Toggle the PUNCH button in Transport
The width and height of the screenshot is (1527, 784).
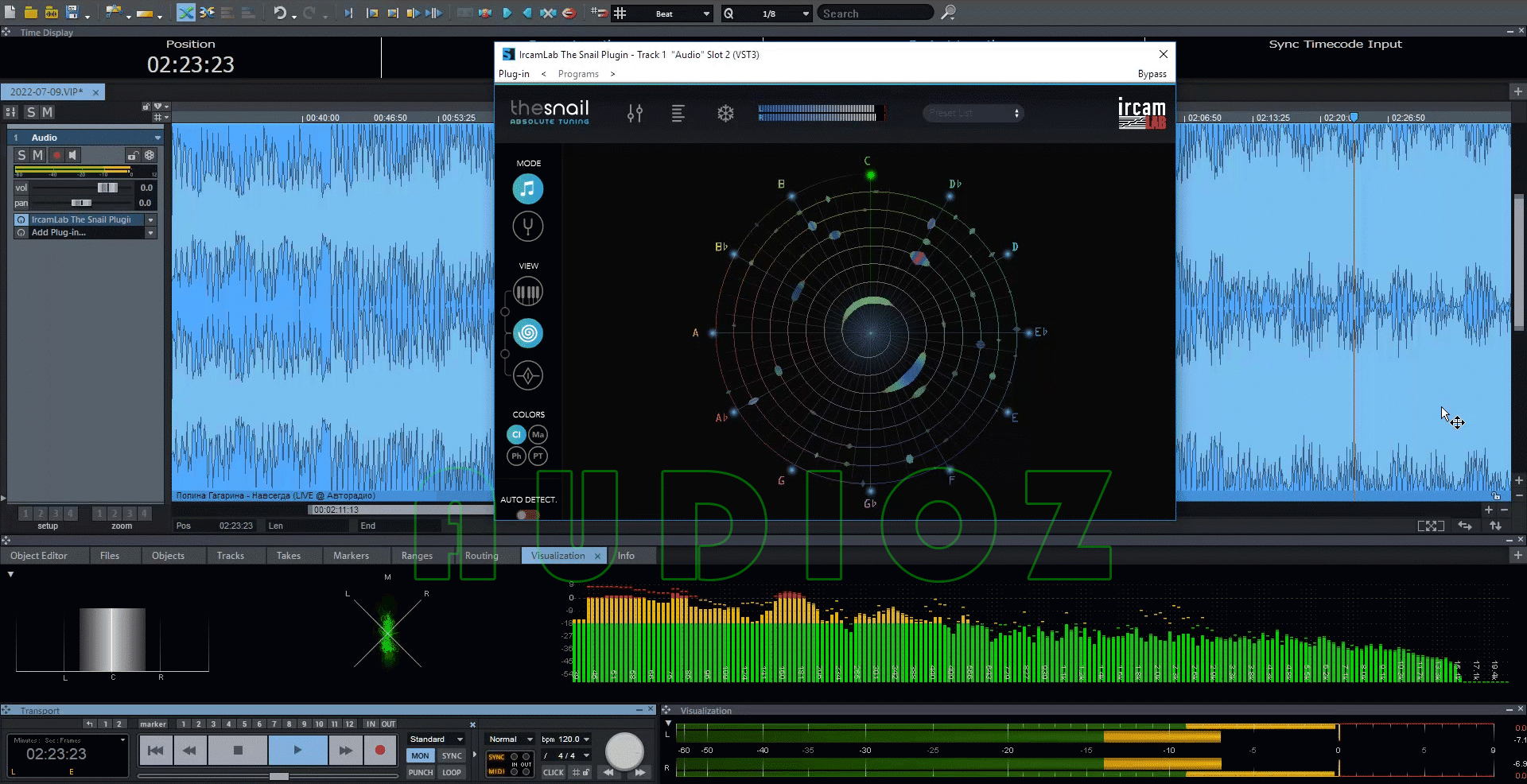[x=421, y=772]
